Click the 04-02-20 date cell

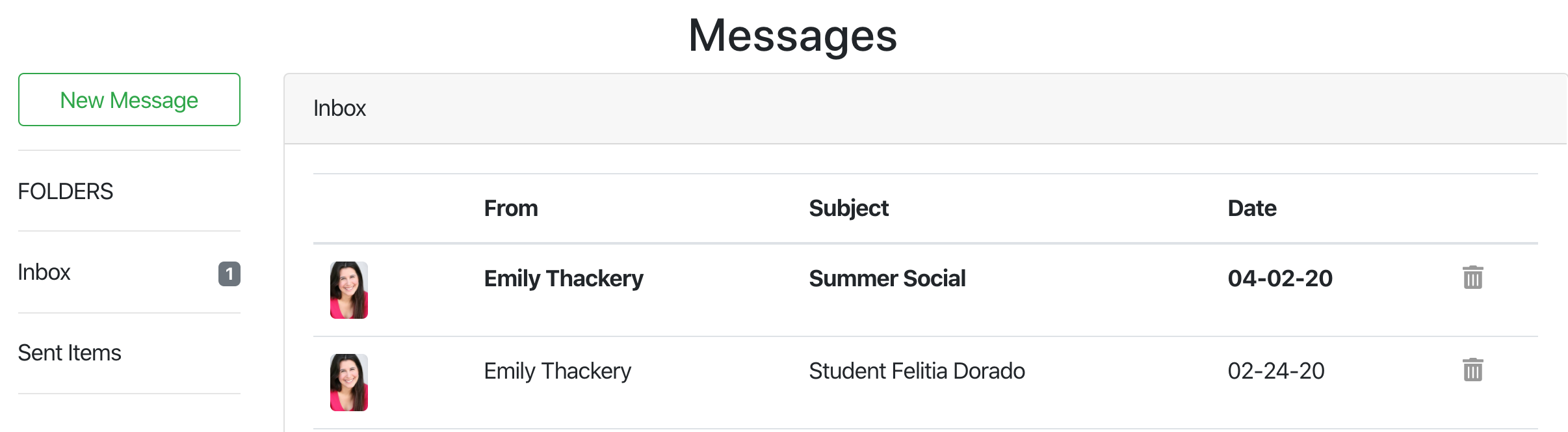(1279, 278)
